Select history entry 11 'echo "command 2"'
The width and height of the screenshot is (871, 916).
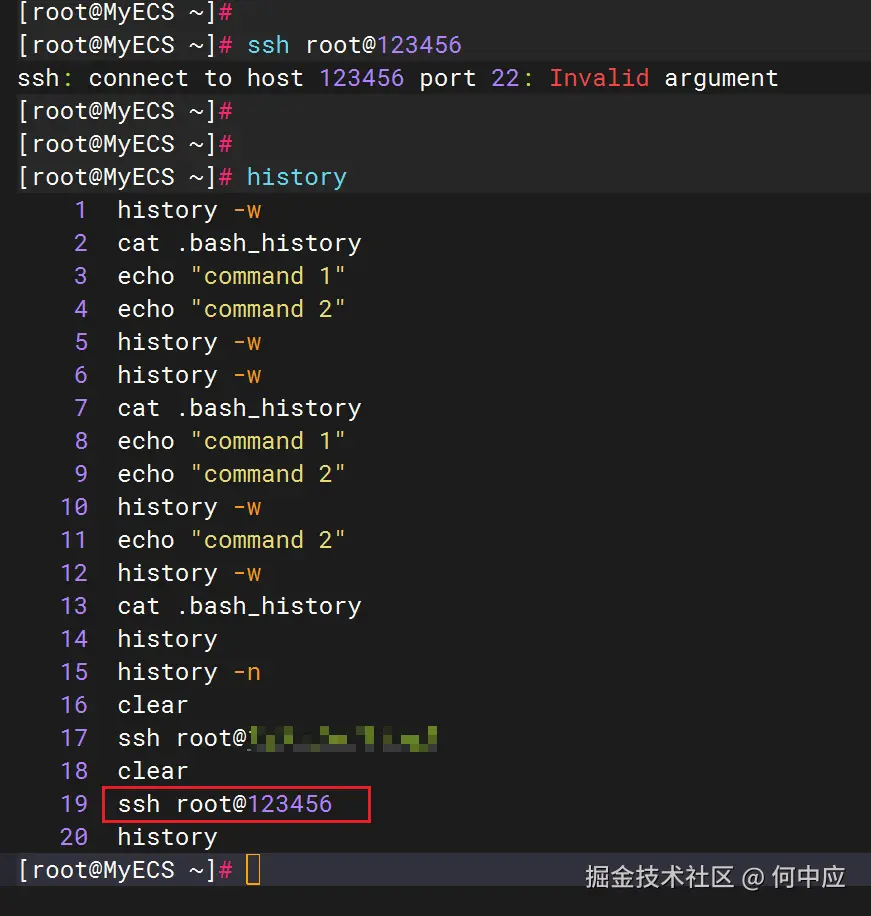pyautogui.click(x=231, y=540)
